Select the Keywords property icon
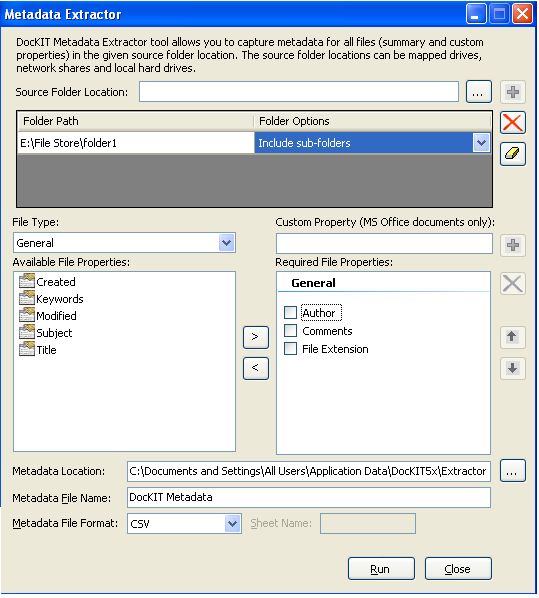539x598 pixels. click(27, 298)
